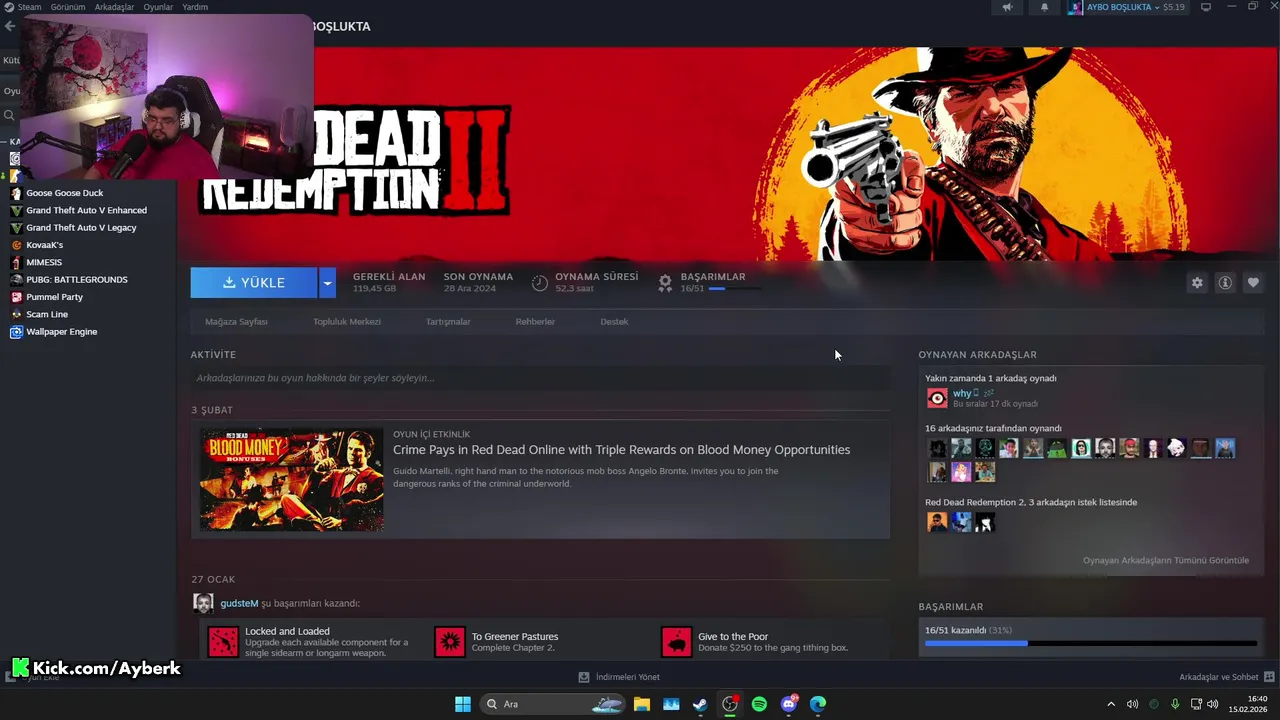
Task: Open friend why's profile name
Action: tap(962, 393)
